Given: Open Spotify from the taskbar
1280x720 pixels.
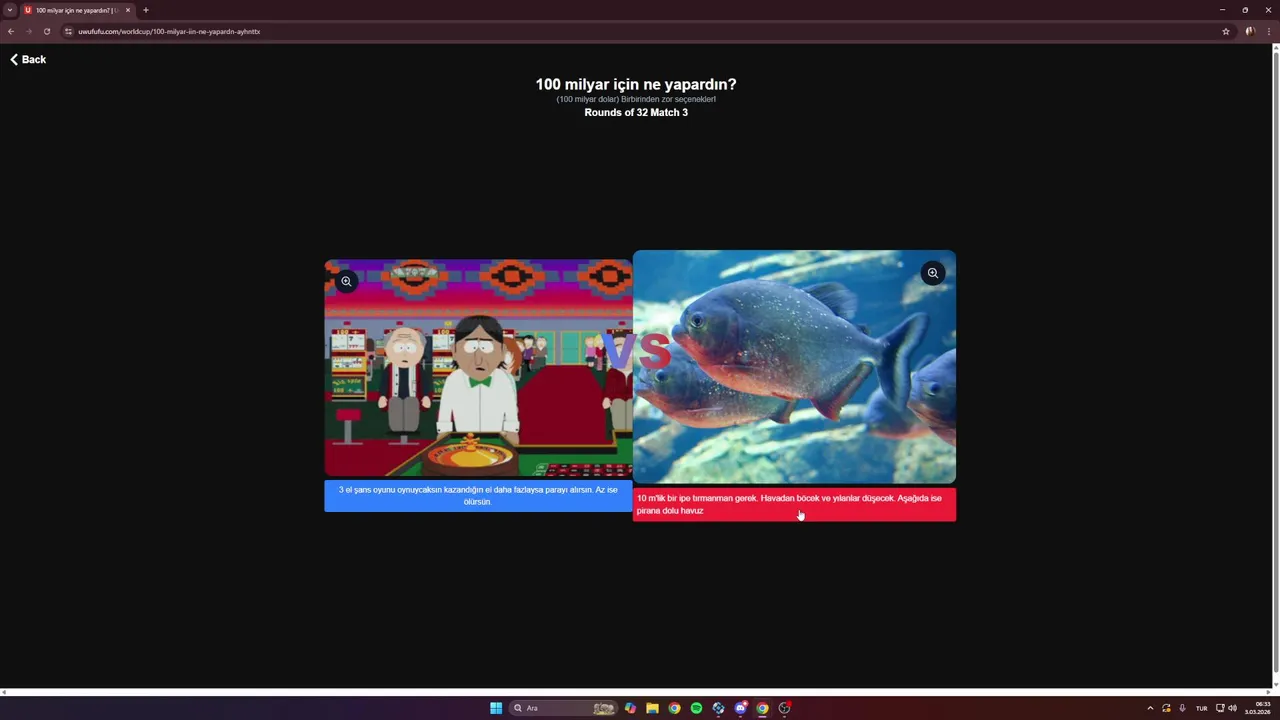Looking at the screenshot, I should [x=696, y=708].
